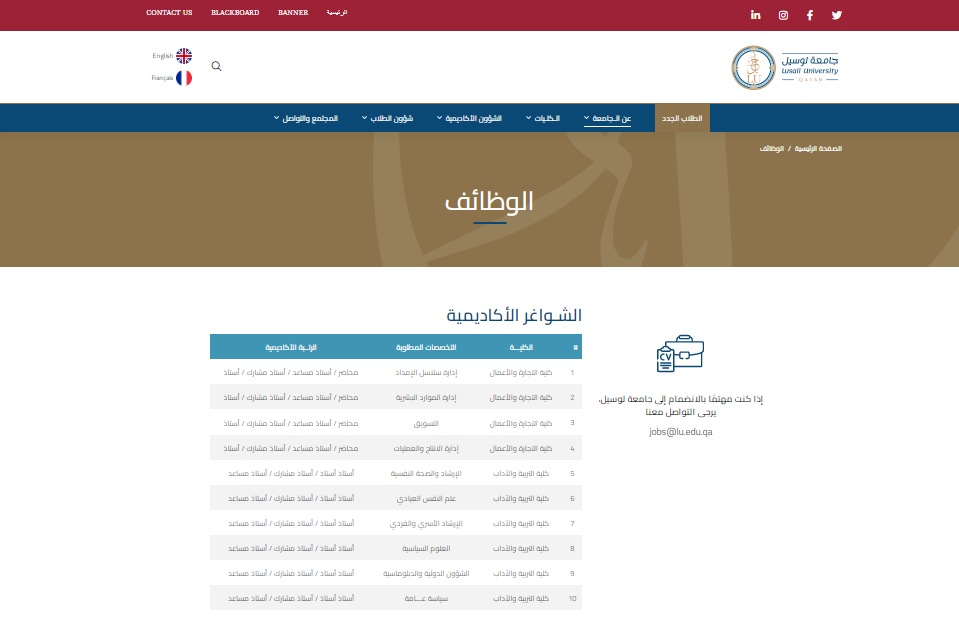
Task: Open the Instagram social icon
Action: pyautogui.click(x=783, y=15)
